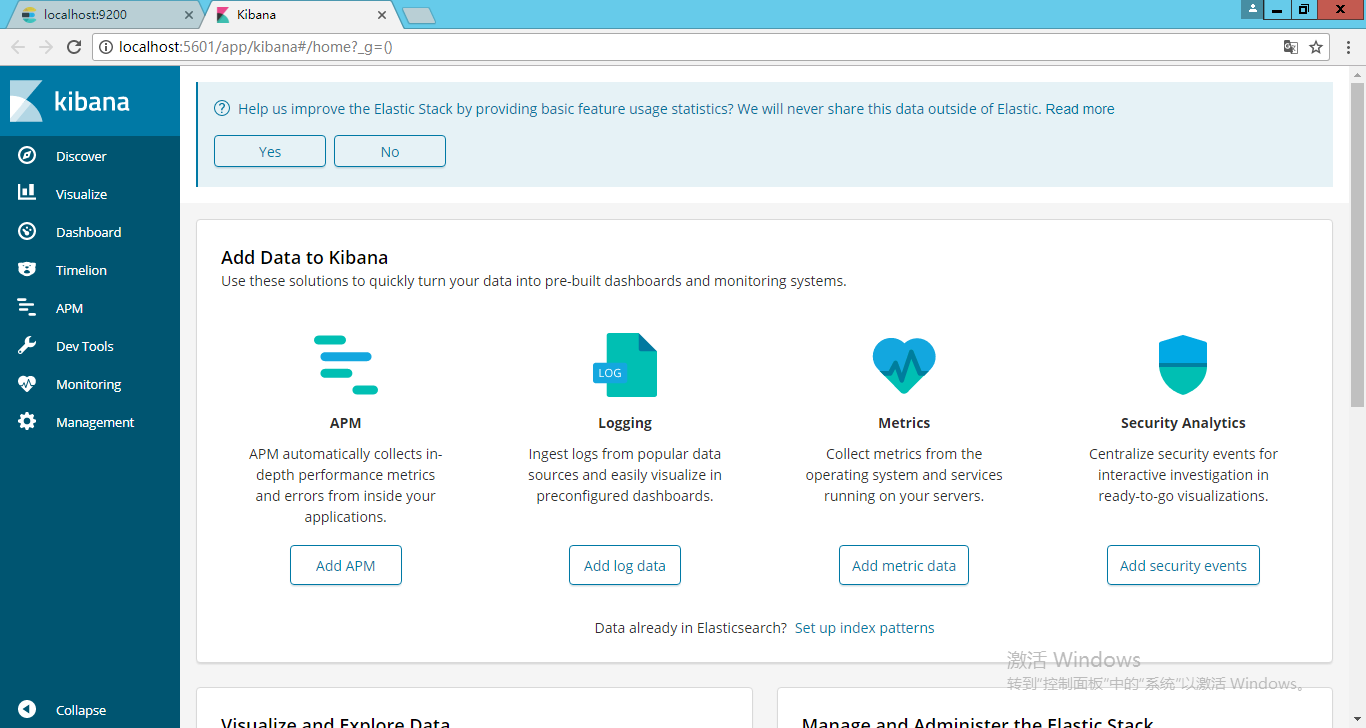Click the Management gear icon
1366x728 pixels.
click(27, 421)
